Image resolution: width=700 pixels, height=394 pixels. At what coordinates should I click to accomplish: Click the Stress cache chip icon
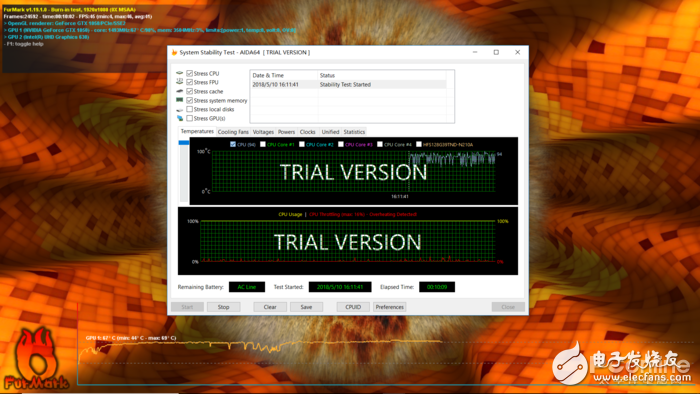point(180,91)
